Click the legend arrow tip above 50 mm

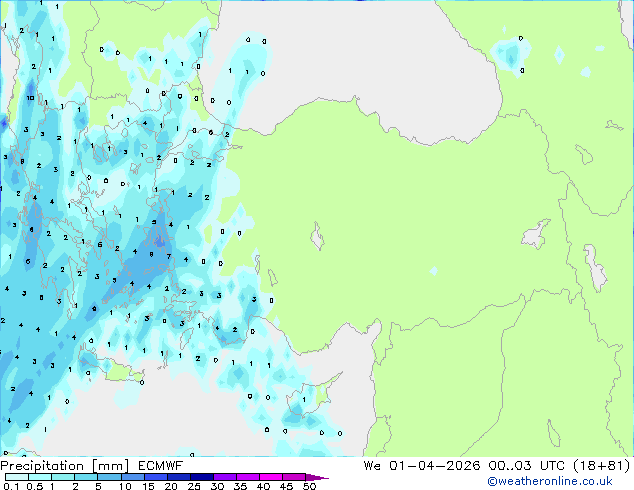(317, 477)
